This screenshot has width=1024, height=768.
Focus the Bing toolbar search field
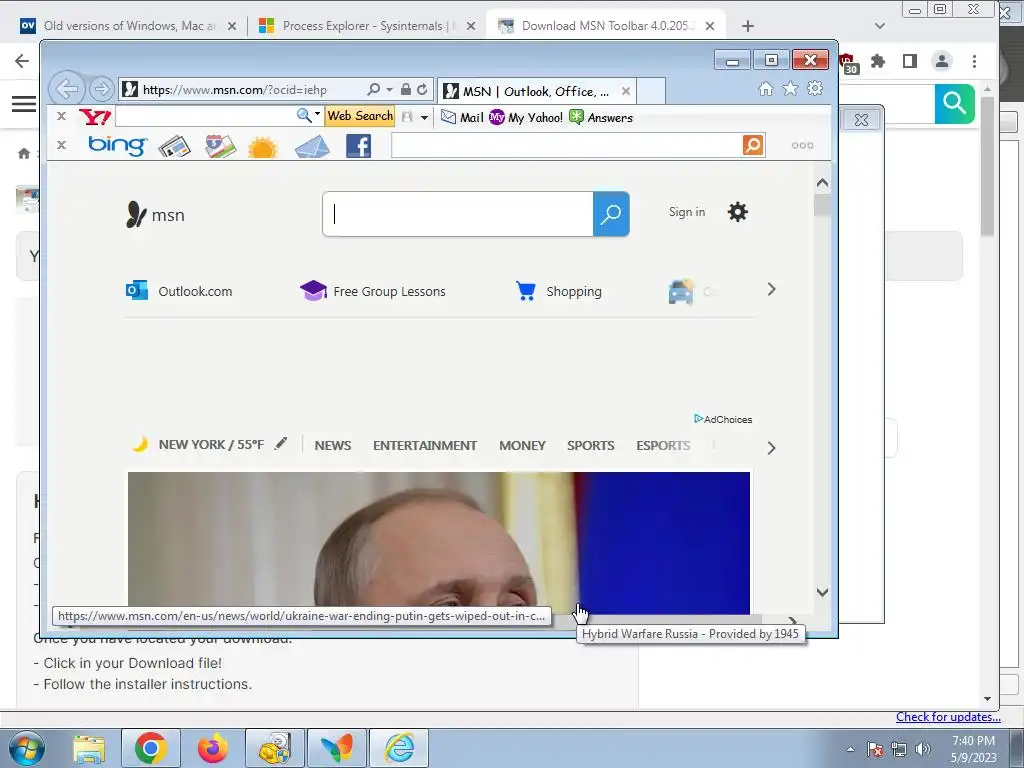click(x=567, y=145)
